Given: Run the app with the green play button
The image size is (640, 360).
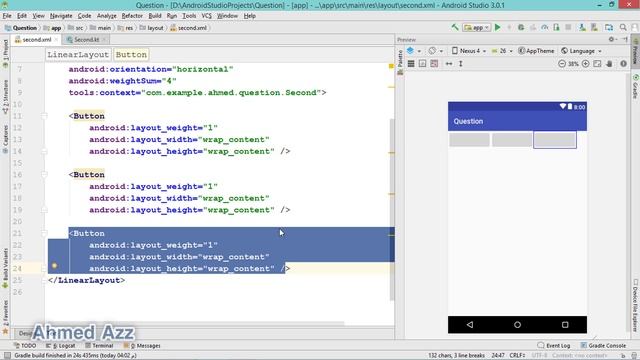Looking at the screenshot, I should tap(498, 27).
